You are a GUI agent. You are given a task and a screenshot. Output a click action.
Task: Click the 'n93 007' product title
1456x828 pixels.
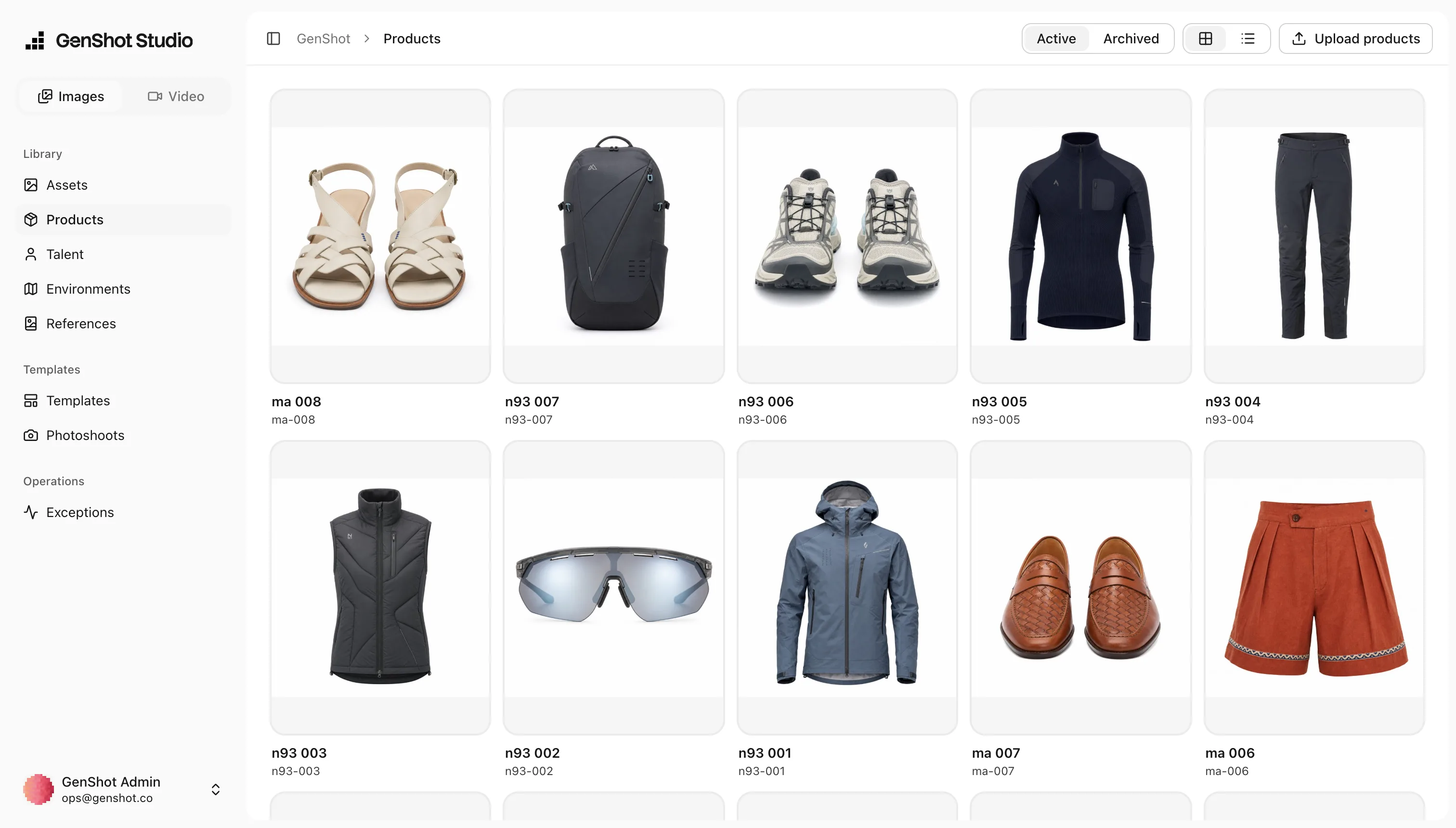tap(532, 401)
